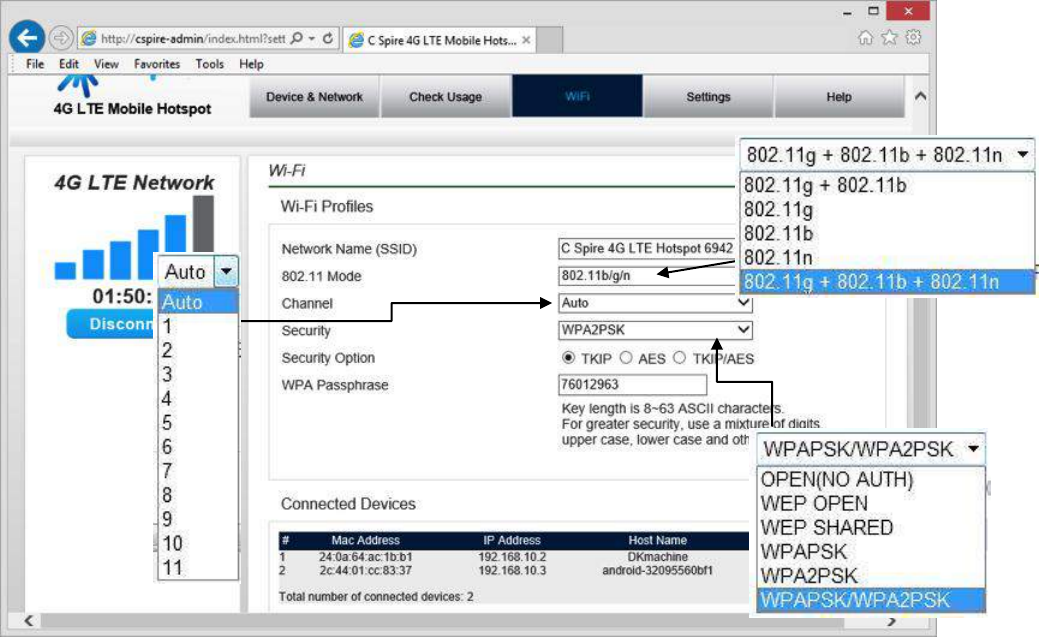Select highlighted 802.11g + 802.11b + 802.11n option
Screen dimensions: 1039x637
[887, 282]
